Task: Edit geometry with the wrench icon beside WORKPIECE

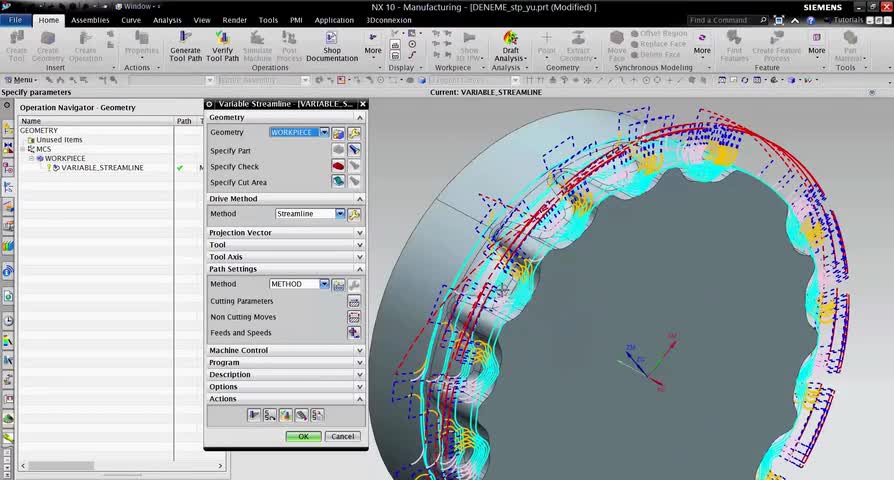Action: point(354,133)
